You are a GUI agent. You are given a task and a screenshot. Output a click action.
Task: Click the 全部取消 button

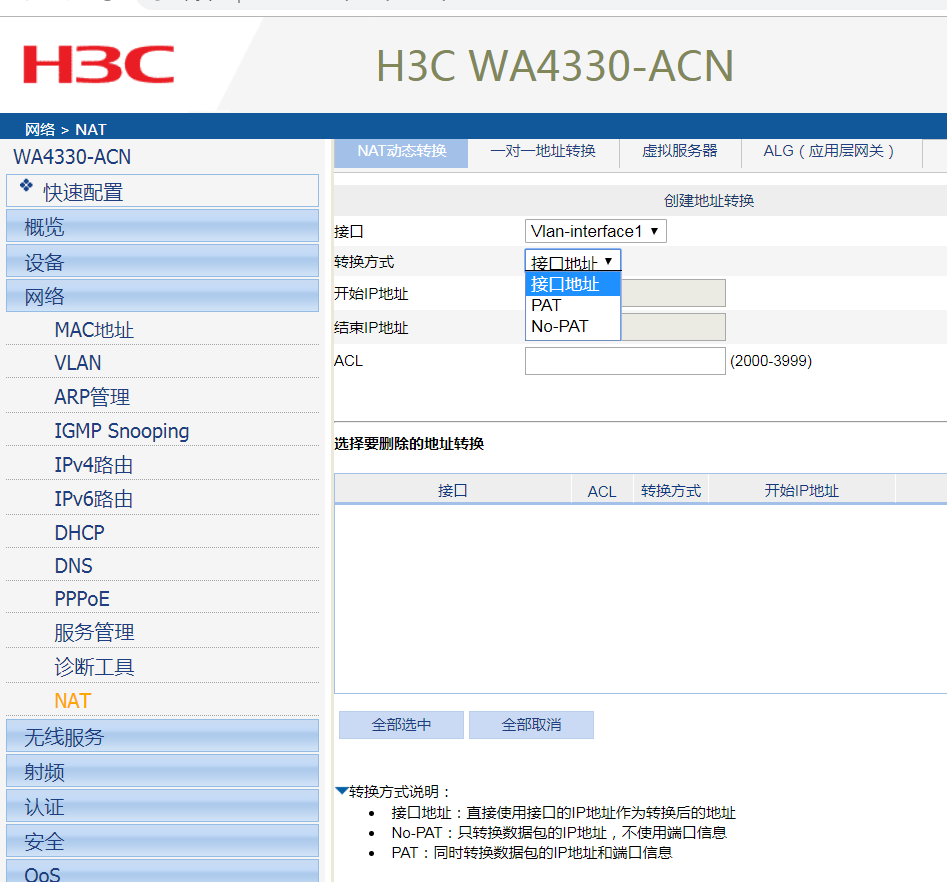[x=531, y=724]
